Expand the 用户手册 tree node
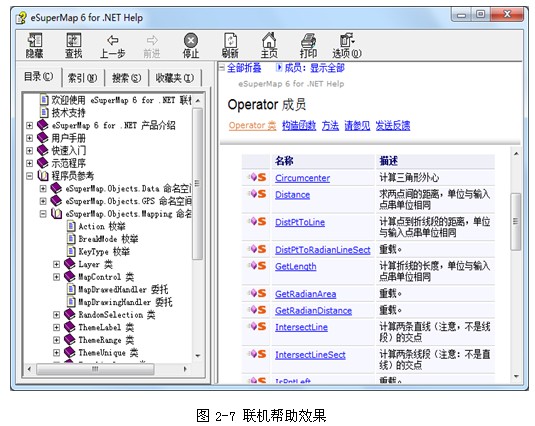Image resolution: width=535 pixels, height=426 pixels. [29, 138]
